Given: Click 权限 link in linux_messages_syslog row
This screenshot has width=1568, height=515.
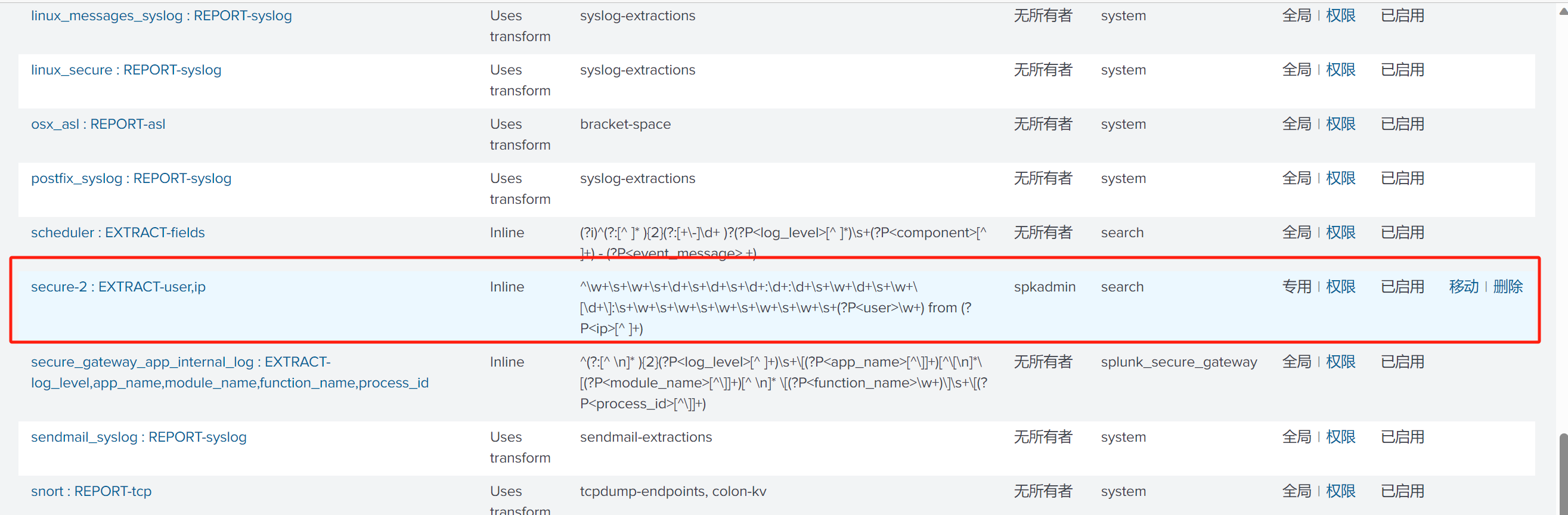Looking at the screenshot, I should (1340, 16).
